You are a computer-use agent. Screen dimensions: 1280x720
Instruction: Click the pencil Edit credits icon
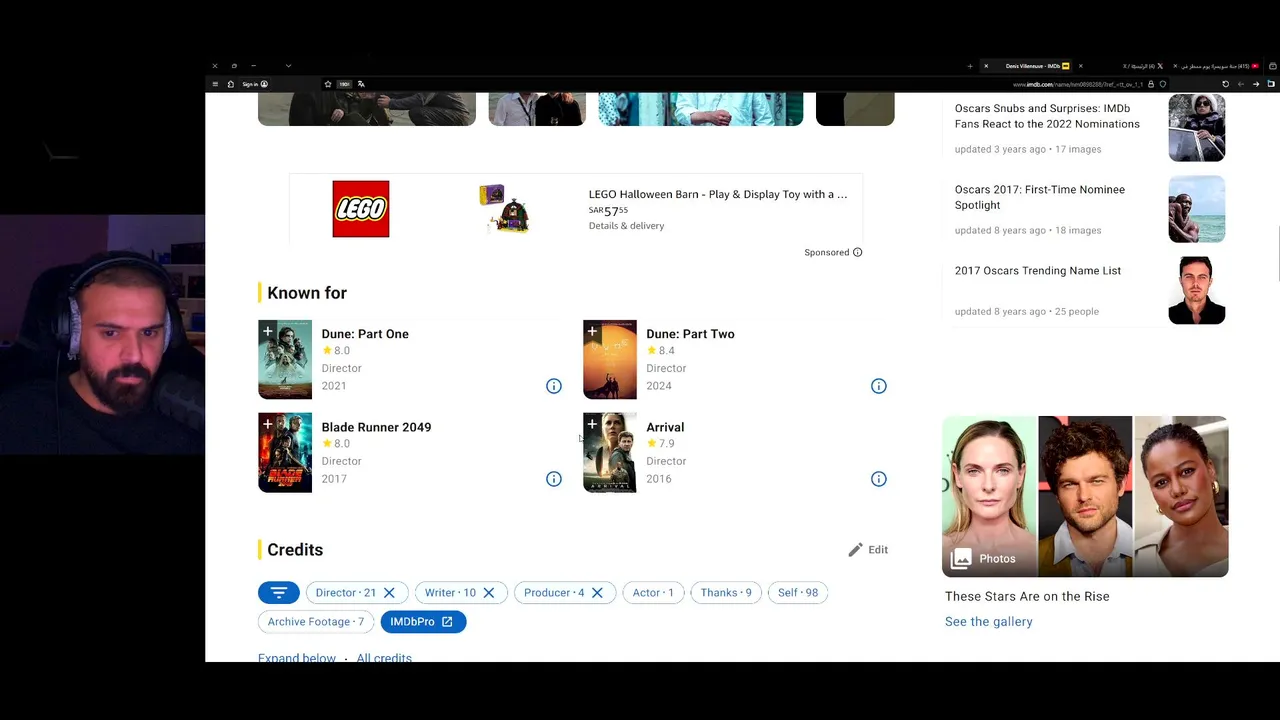[x=855, y=550]
